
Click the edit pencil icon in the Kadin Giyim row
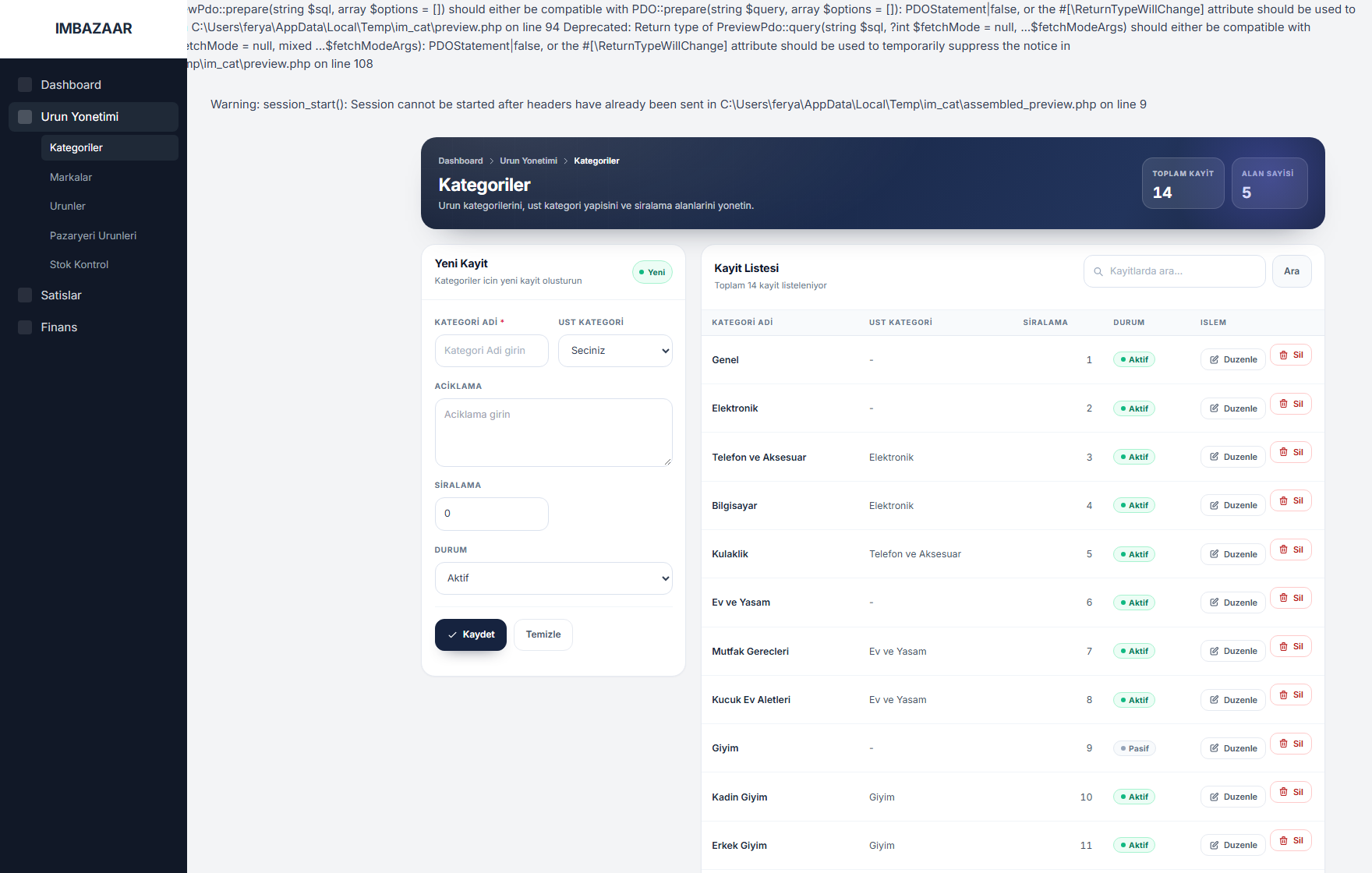click(1215, 797)
